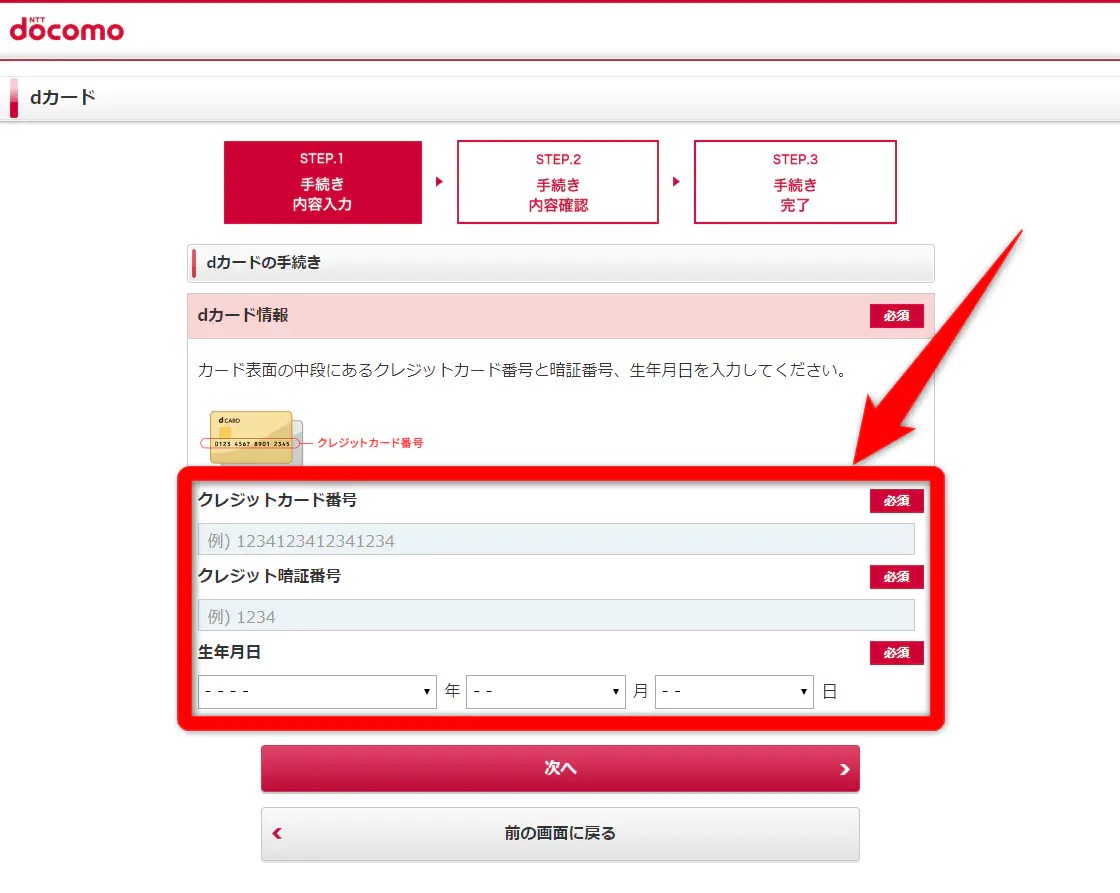Click the 前の画面に戻る button
This screenshot has width=1120, height=893.
click(560, 834)
